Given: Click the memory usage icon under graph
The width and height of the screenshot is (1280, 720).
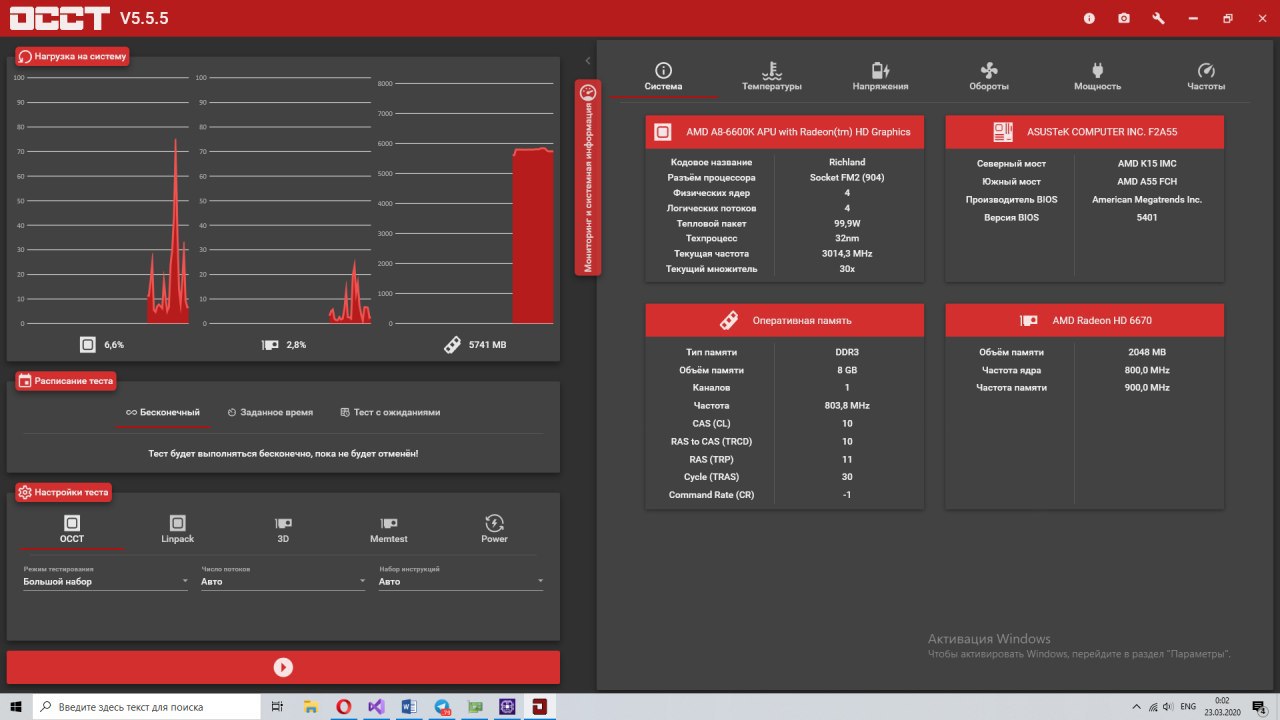Looking at the screenshot, I should (452, 344).
